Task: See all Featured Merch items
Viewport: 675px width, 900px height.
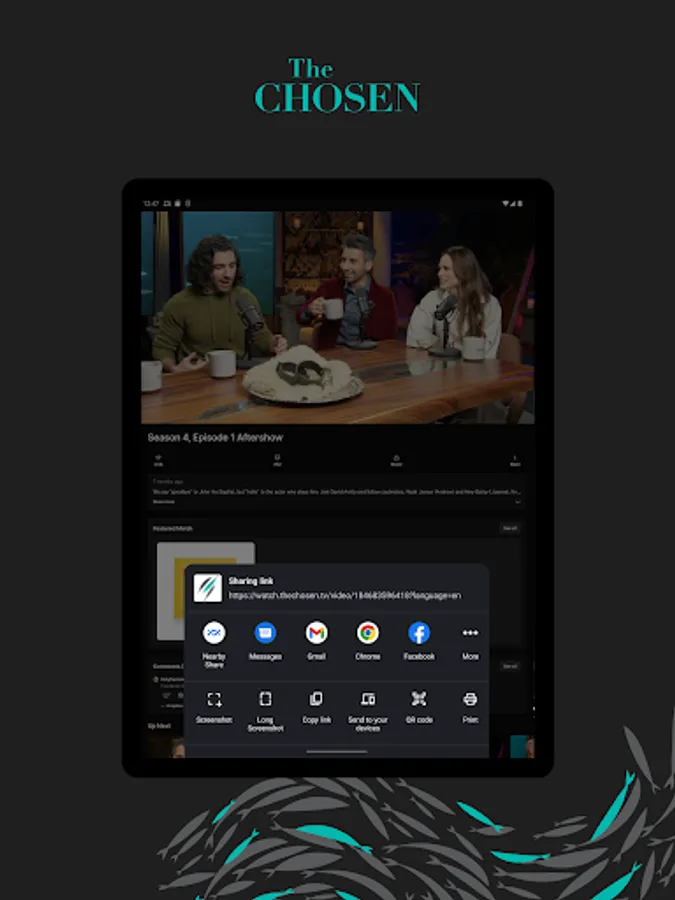Action: (510, 528)
